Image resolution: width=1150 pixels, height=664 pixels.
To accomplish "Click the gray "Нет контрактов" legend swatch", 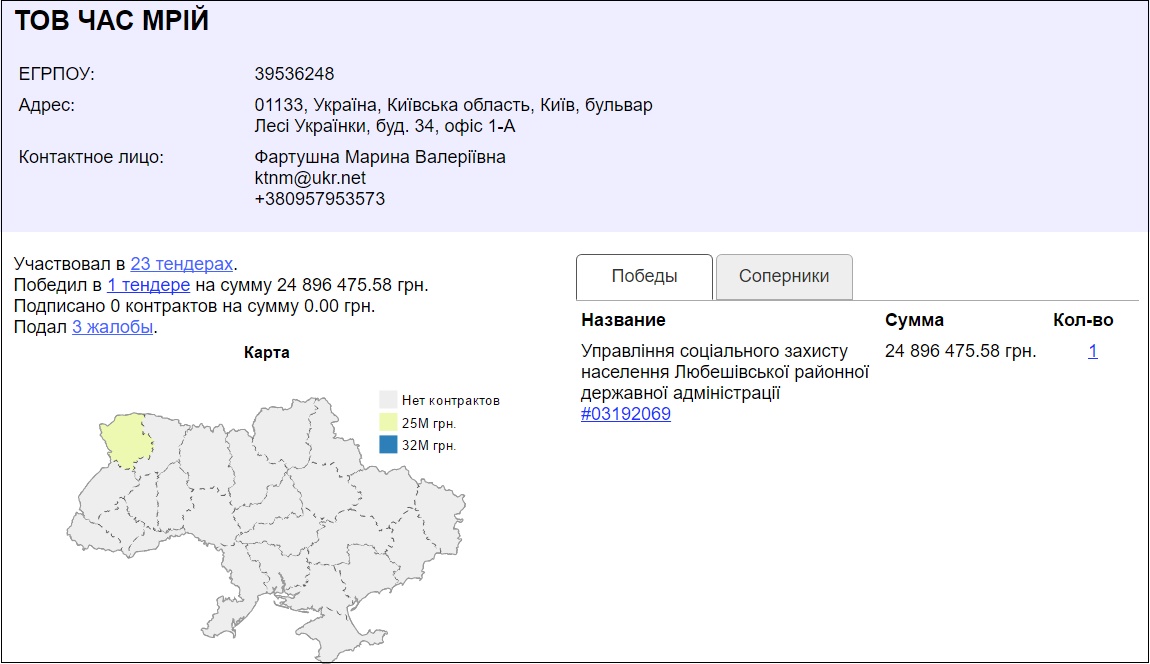I will click(x=388, y=400).
